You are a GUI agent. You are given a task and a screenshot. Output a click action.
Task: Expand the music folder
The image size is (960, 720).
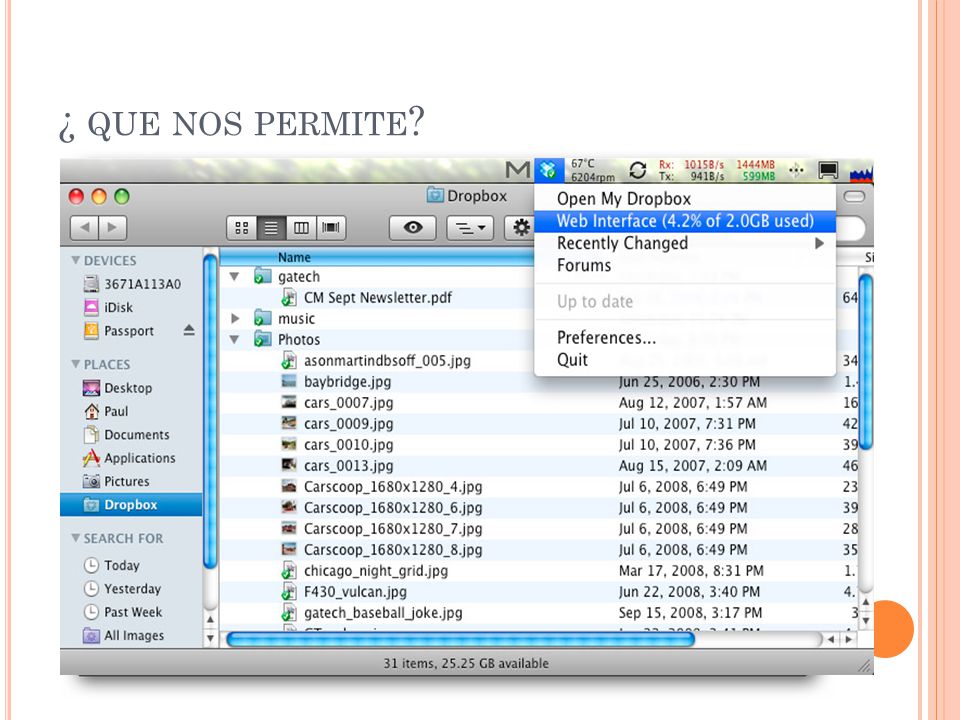pyautogui.click(x=235, y=318)
